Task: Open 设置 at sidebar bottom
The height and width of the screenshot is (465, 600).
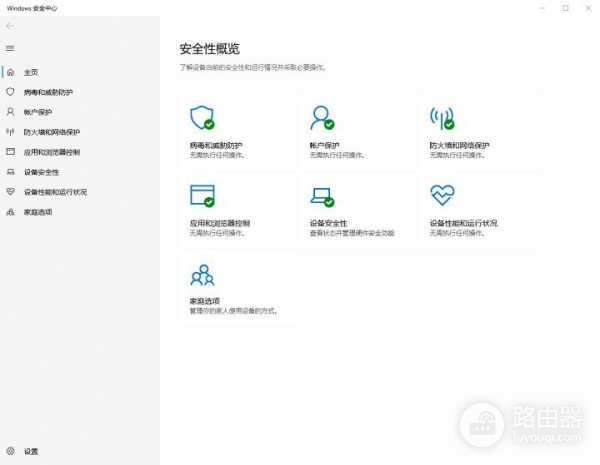Action: coord(31,451)
